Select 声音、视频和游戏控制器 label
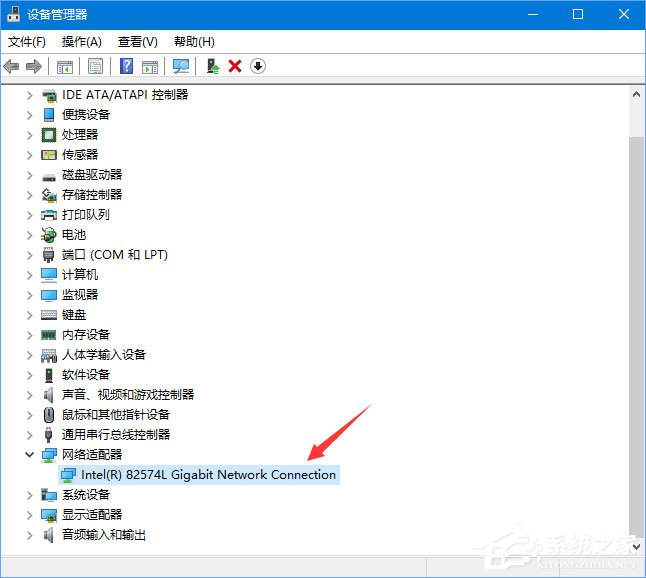 click(x=128, y=395)
